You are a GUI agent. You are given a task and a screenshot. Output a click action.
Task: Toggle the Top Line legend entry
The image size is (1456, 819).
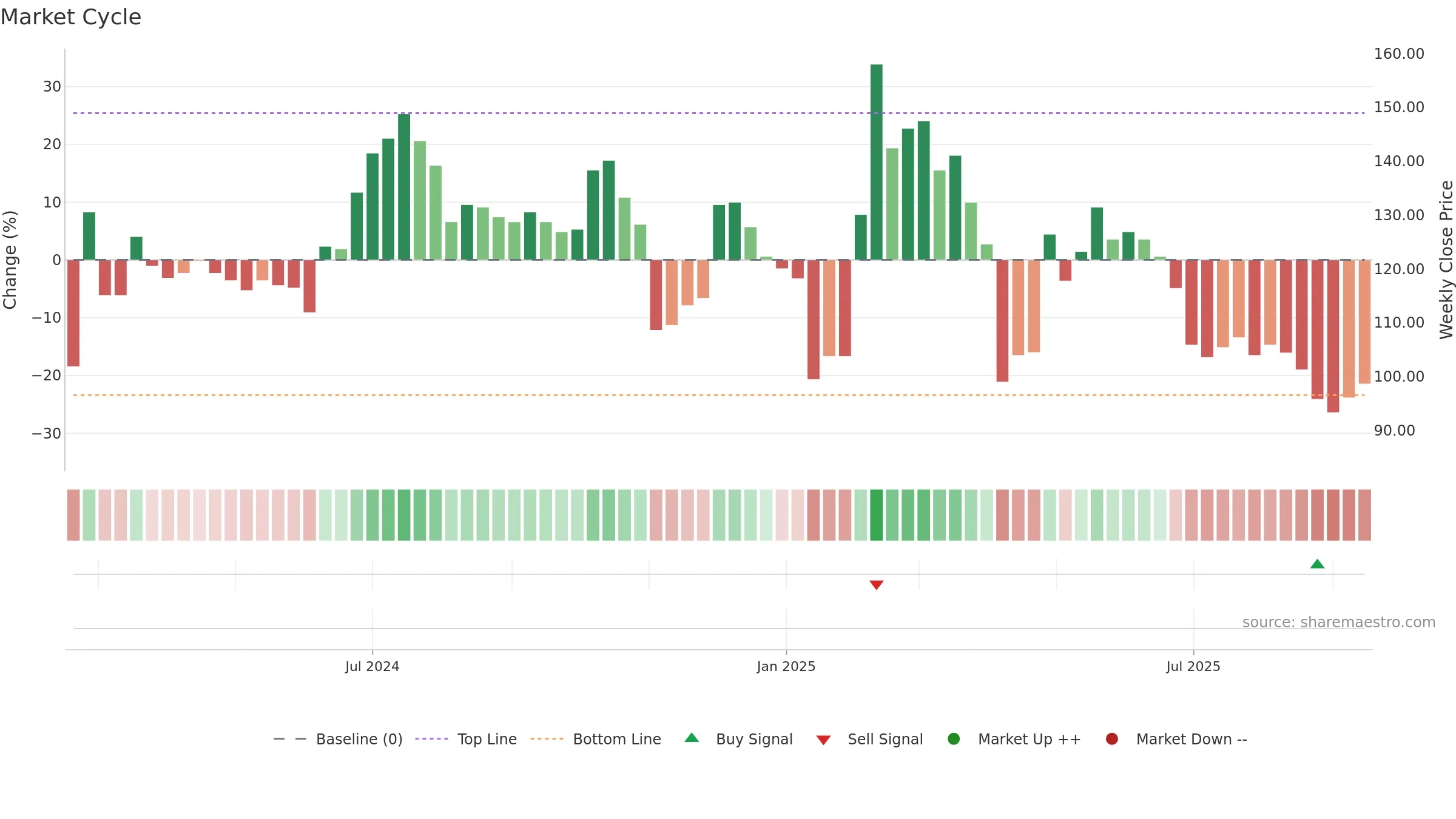466,740
